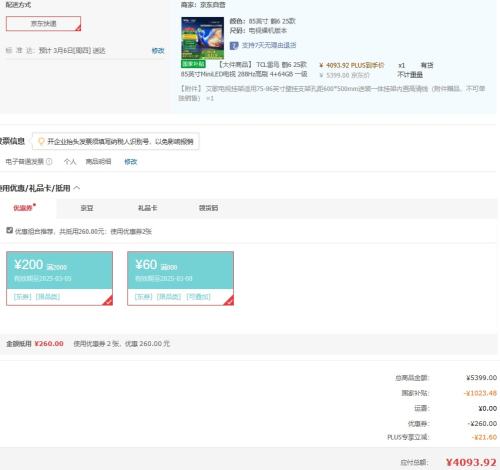The image size is (500, 470).
Task: Open the TCL TV product thumbnail
Action: 202,38
